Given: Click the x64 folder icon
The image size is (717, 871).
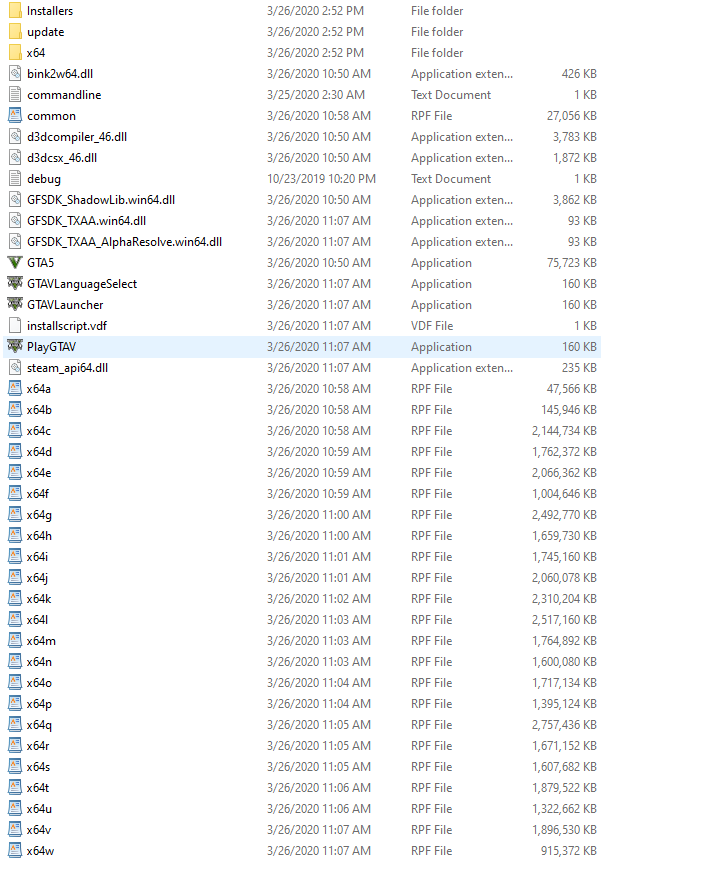Looking at the screenshot, I should click(16, 53).
